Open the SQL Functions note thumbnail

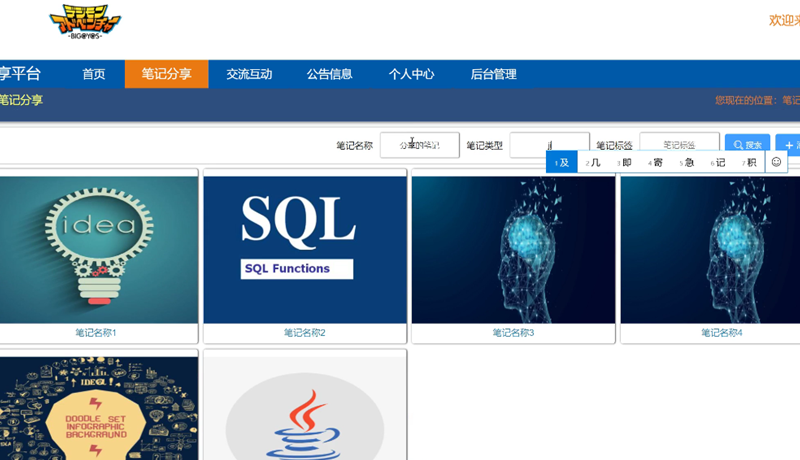305,250
